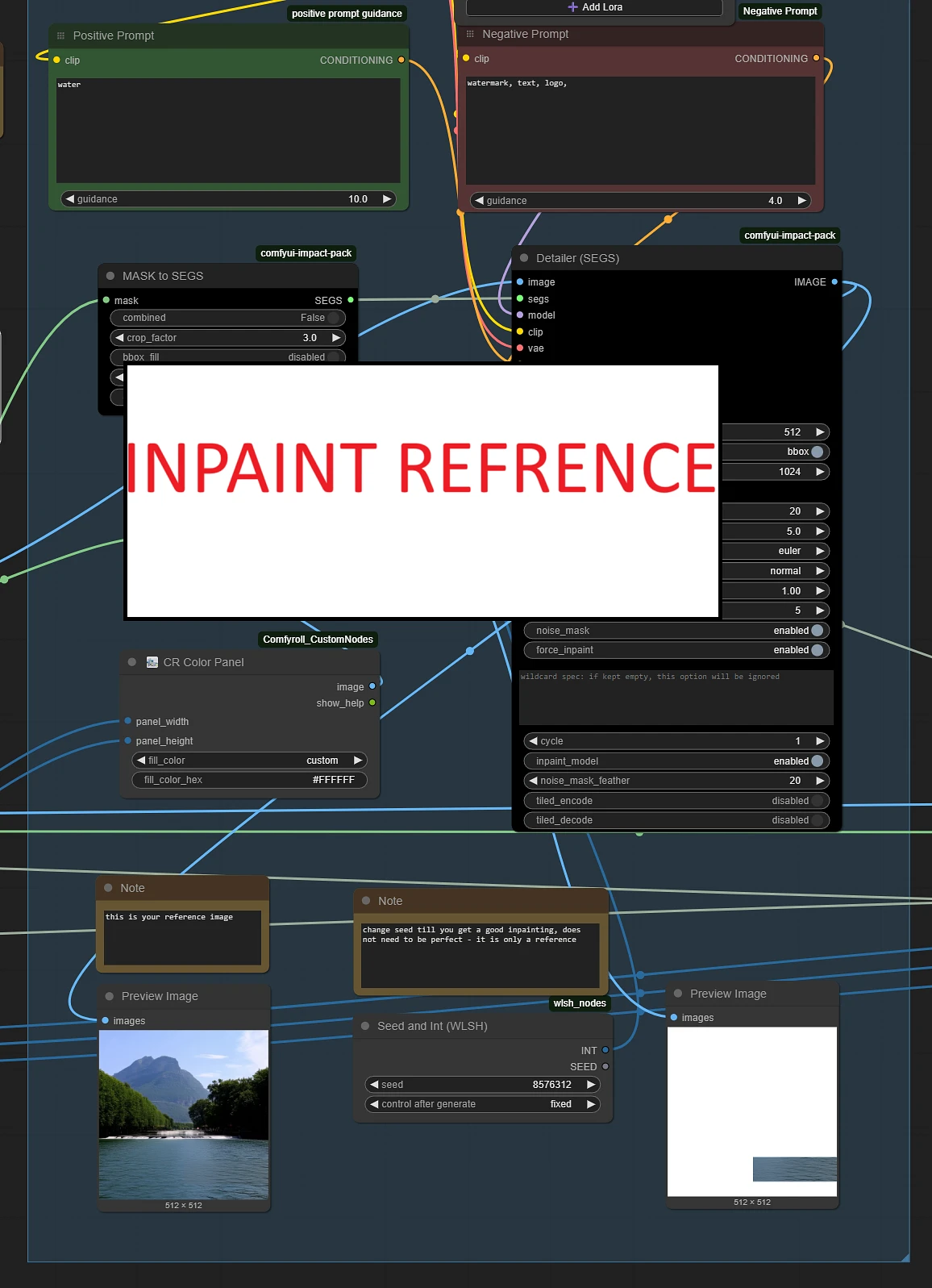
Task: Click the noise_mask_feather slider field
Action: tap(676, 781)
